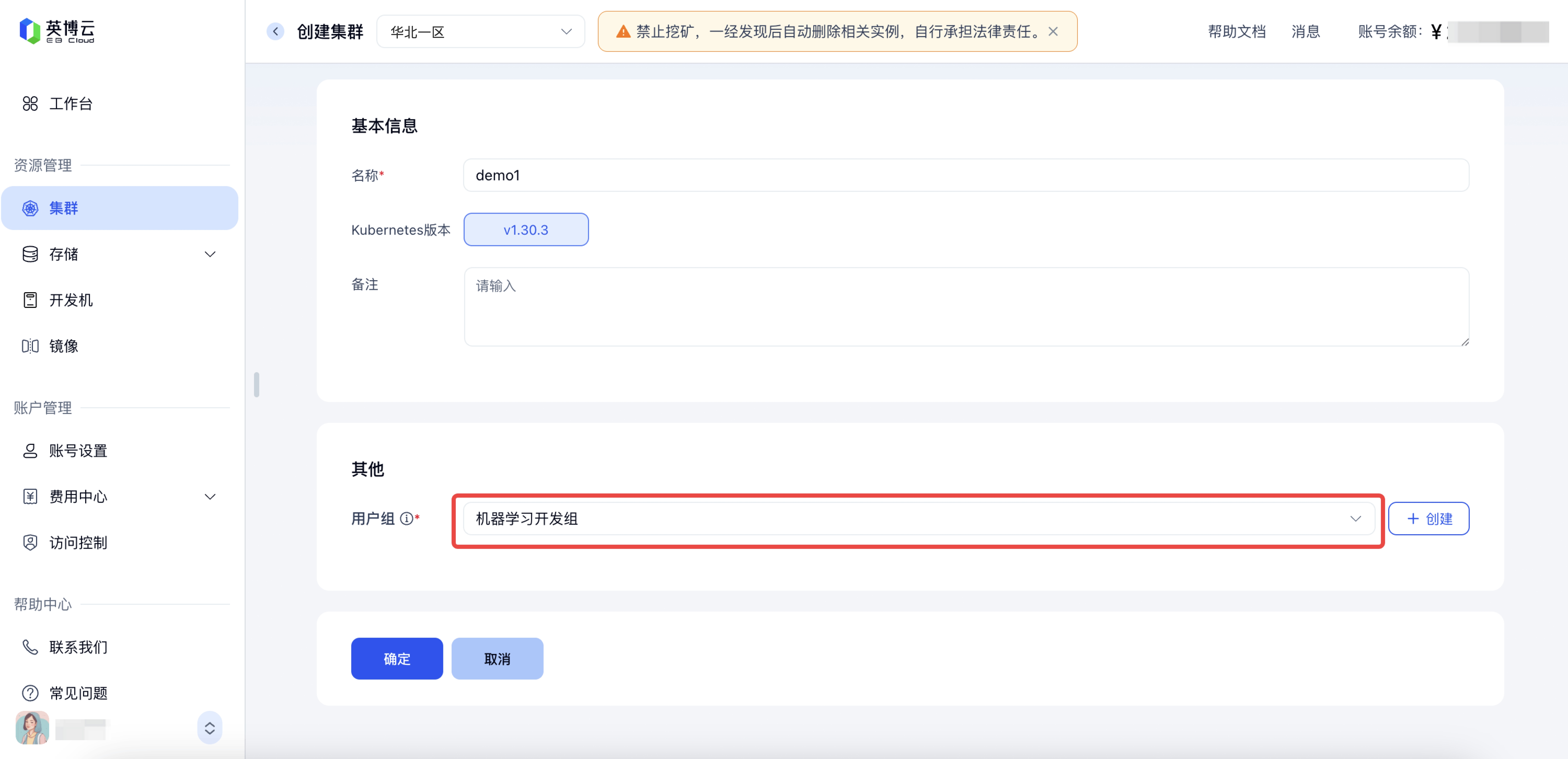The height and width of the screenshot is (759, 1568).
Task: Open 费用中心 in the sidebar
Action: pos(119,497)
